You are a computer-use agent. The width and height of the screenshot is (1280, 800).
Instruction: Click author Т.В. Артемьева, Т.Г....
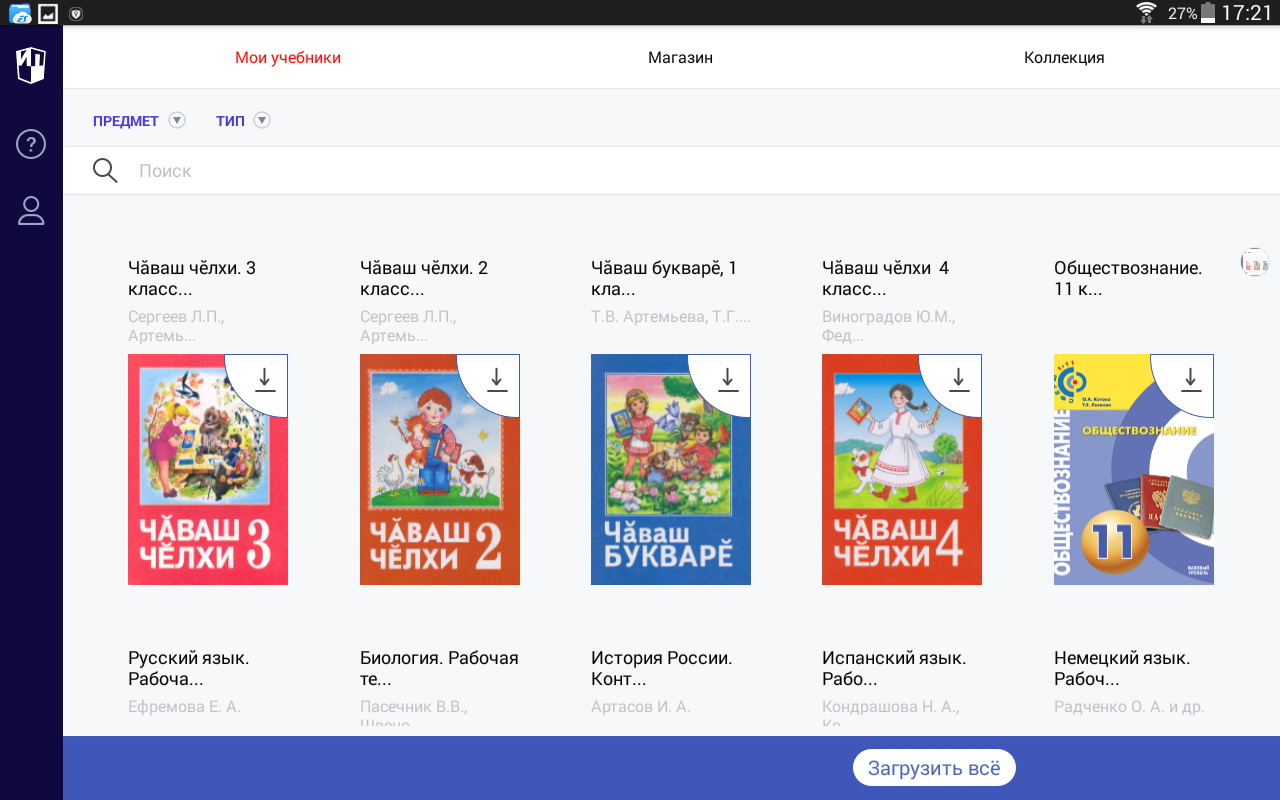671,316
